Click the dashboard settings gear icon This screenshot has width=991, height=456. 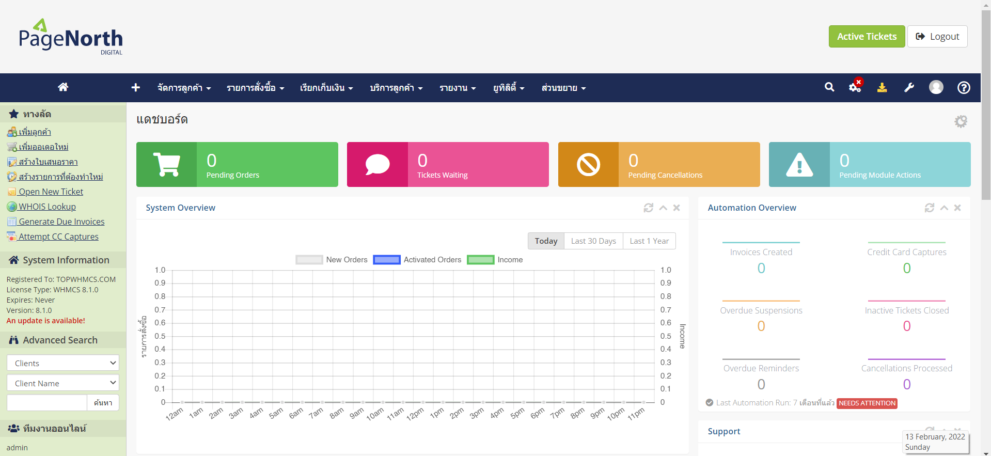click(x=961, y=121)
